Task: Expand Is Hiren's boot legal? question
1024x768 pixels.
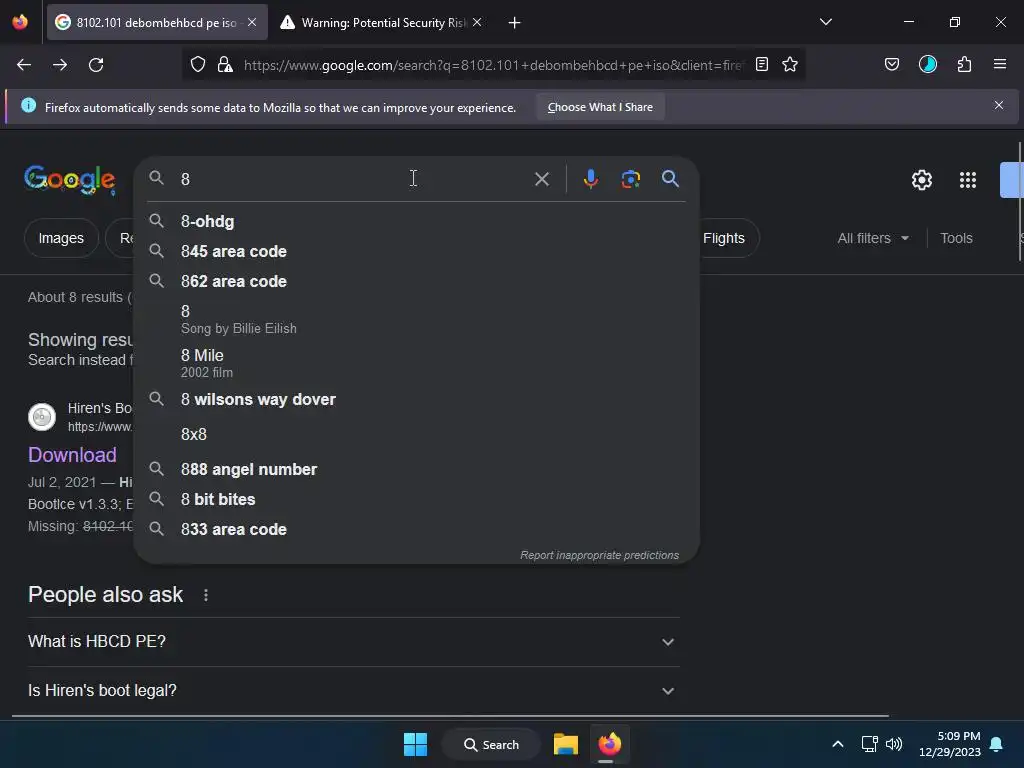Action: click(x=353, y=690)
